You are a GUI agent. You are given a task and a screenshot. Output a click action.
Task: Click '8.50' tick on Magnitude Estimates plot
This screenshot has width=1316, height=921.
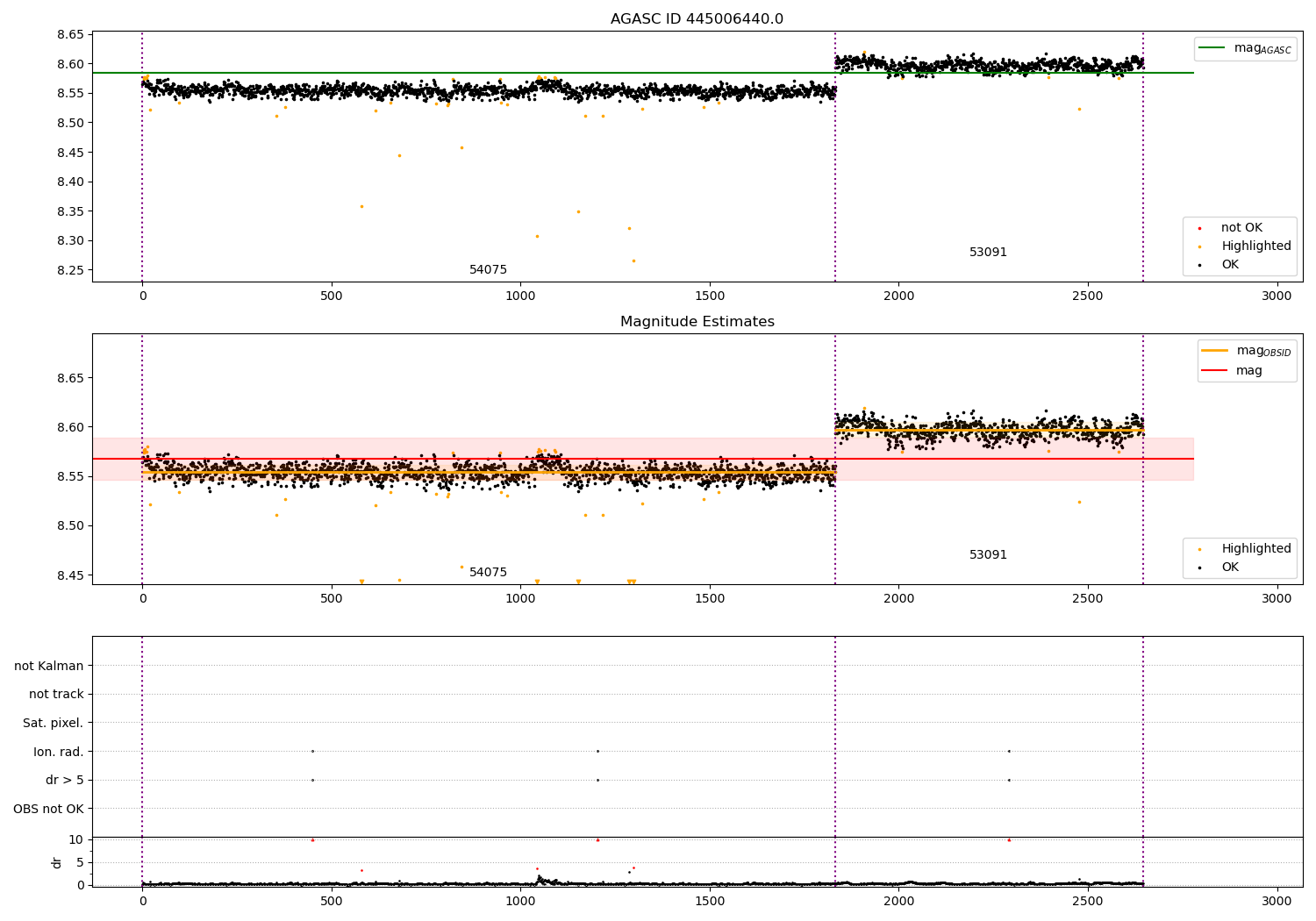[70, 526]
